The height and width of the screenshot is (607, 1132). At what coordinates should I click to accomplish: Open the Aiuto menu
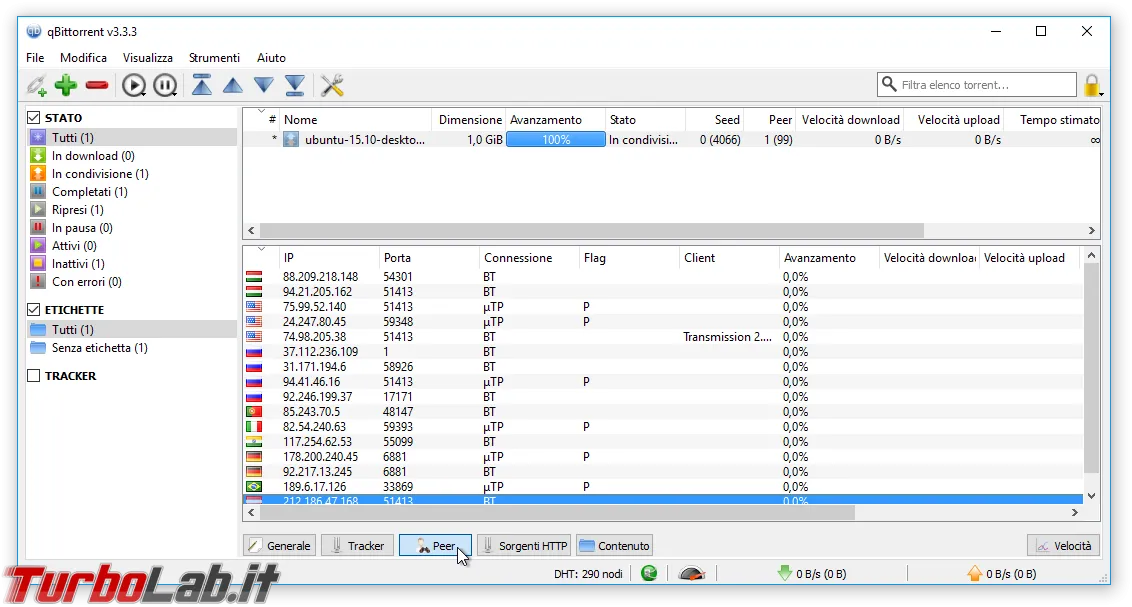(x=271, y=58)
